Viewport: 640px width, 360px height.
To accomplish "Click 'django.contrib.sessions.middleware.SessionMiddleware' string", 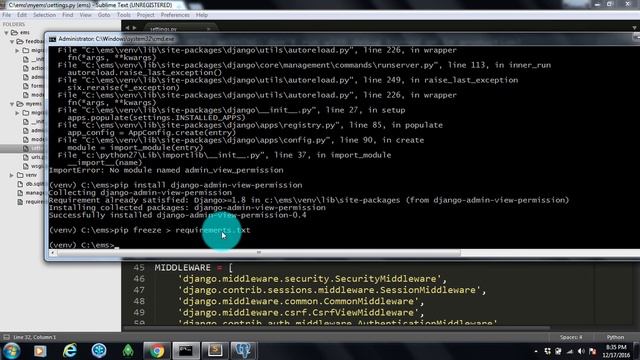I will point(329,290).
